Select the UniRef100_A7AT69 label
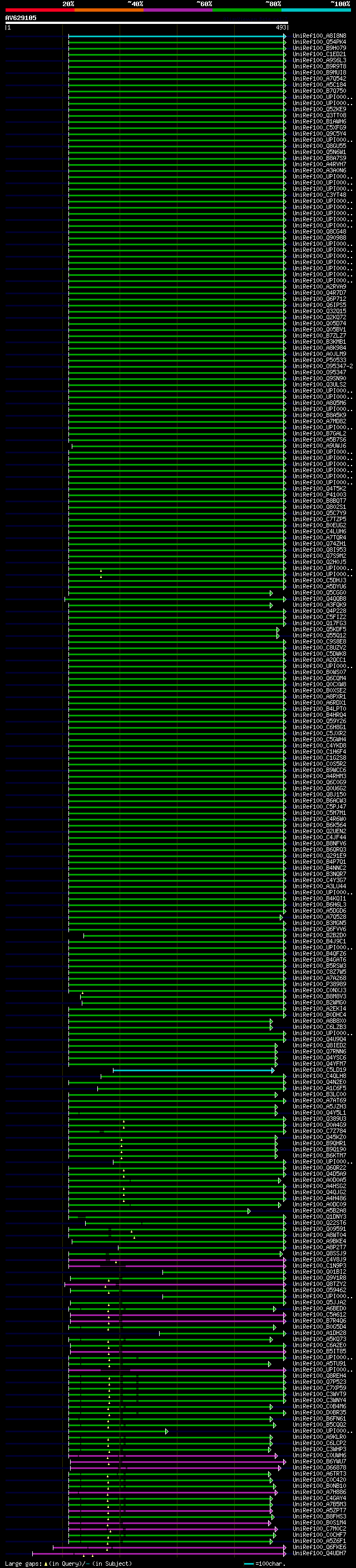The width and height of the screenshot is (356, 1568). [x=319, y=1101]
